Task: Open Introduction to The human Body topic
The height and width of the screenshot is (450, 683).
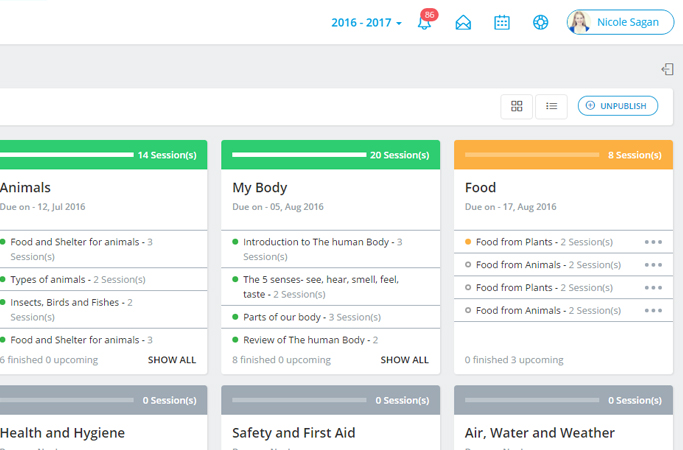Action: [x=316, y=242]
